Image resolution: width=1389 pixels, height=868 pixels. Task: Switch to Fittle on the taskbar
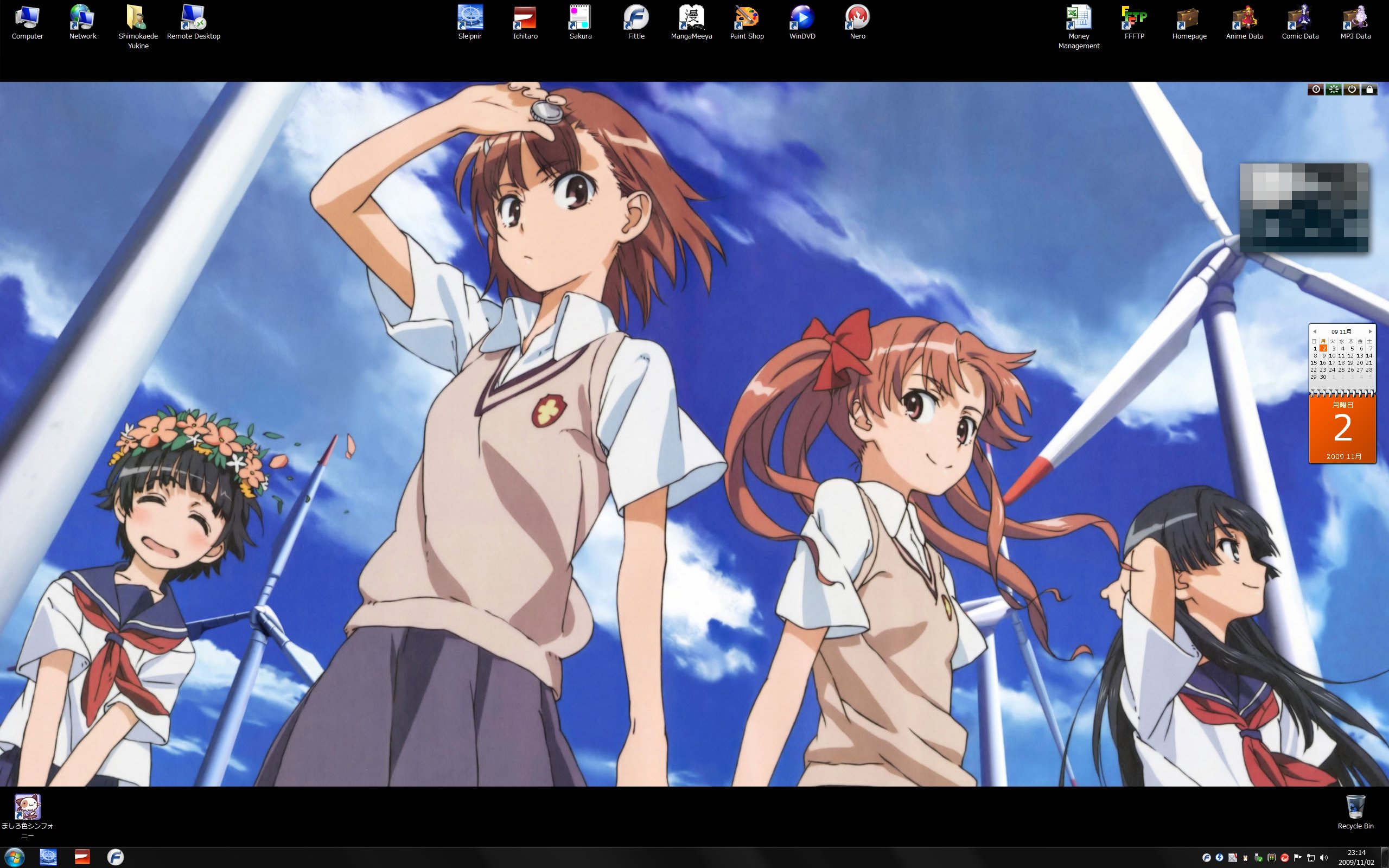(116, 857)
